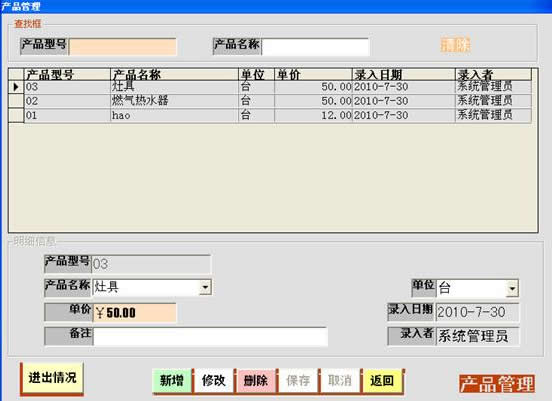Click the 单价 ¥50.00 field

tap(134, 313)
